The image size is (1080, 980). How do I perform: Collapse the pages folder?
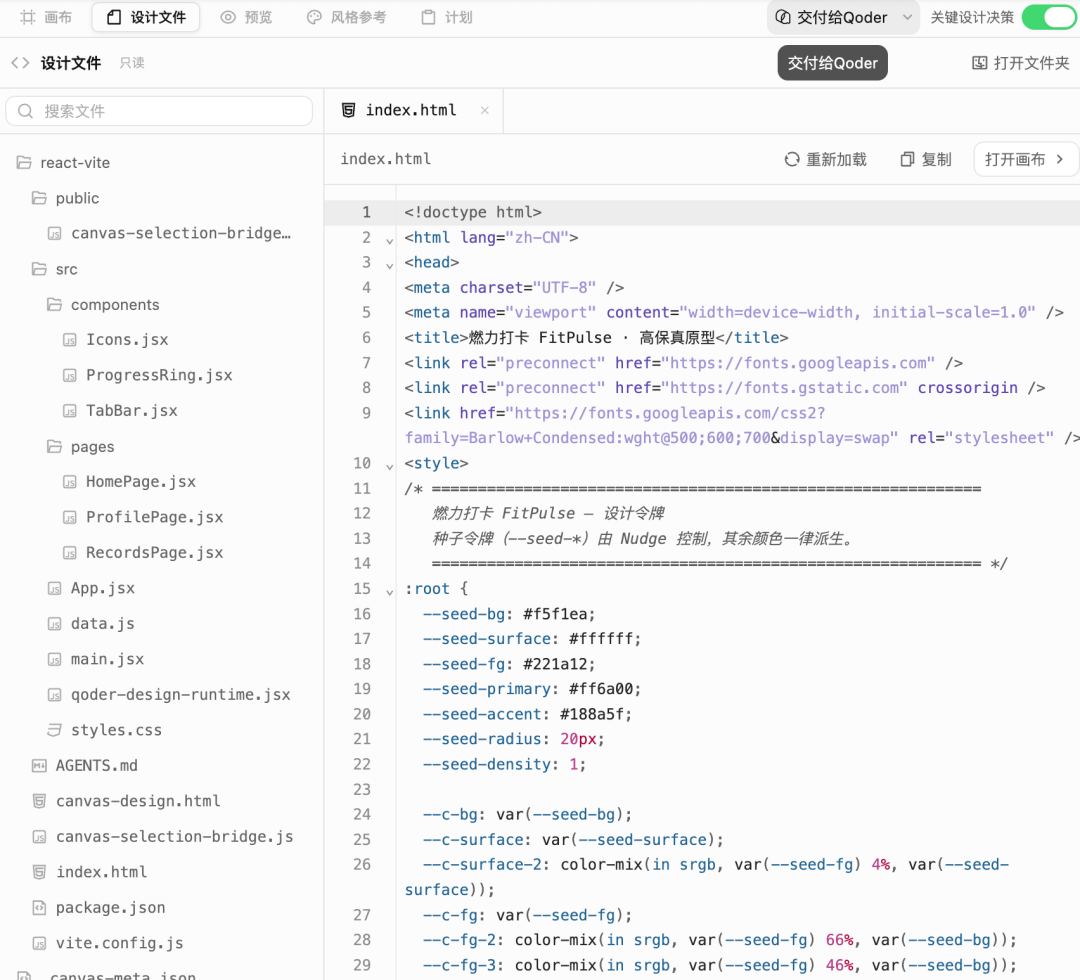(81, 447)
